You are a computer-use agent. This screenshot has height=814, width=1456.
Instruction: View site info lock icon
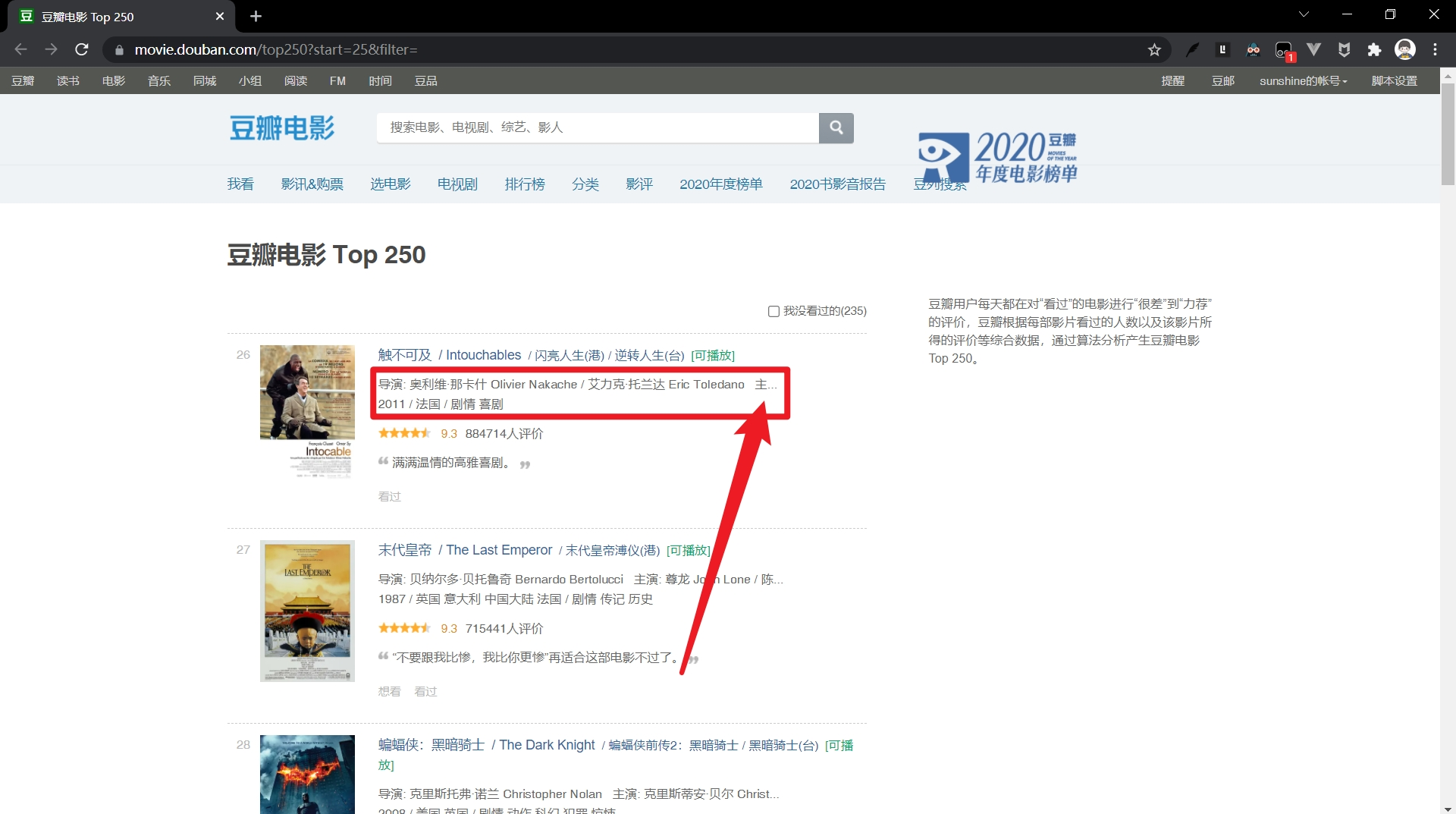pos(118,50)
